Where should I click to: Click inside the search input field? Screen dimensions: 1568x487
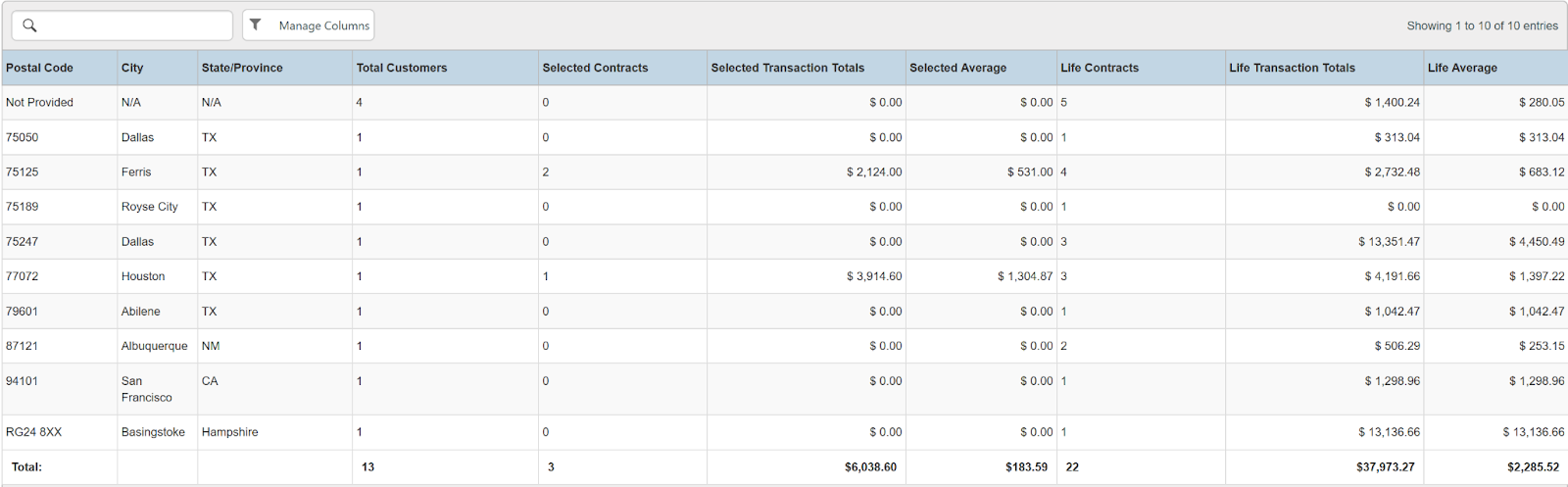click(x=132, y=25)
